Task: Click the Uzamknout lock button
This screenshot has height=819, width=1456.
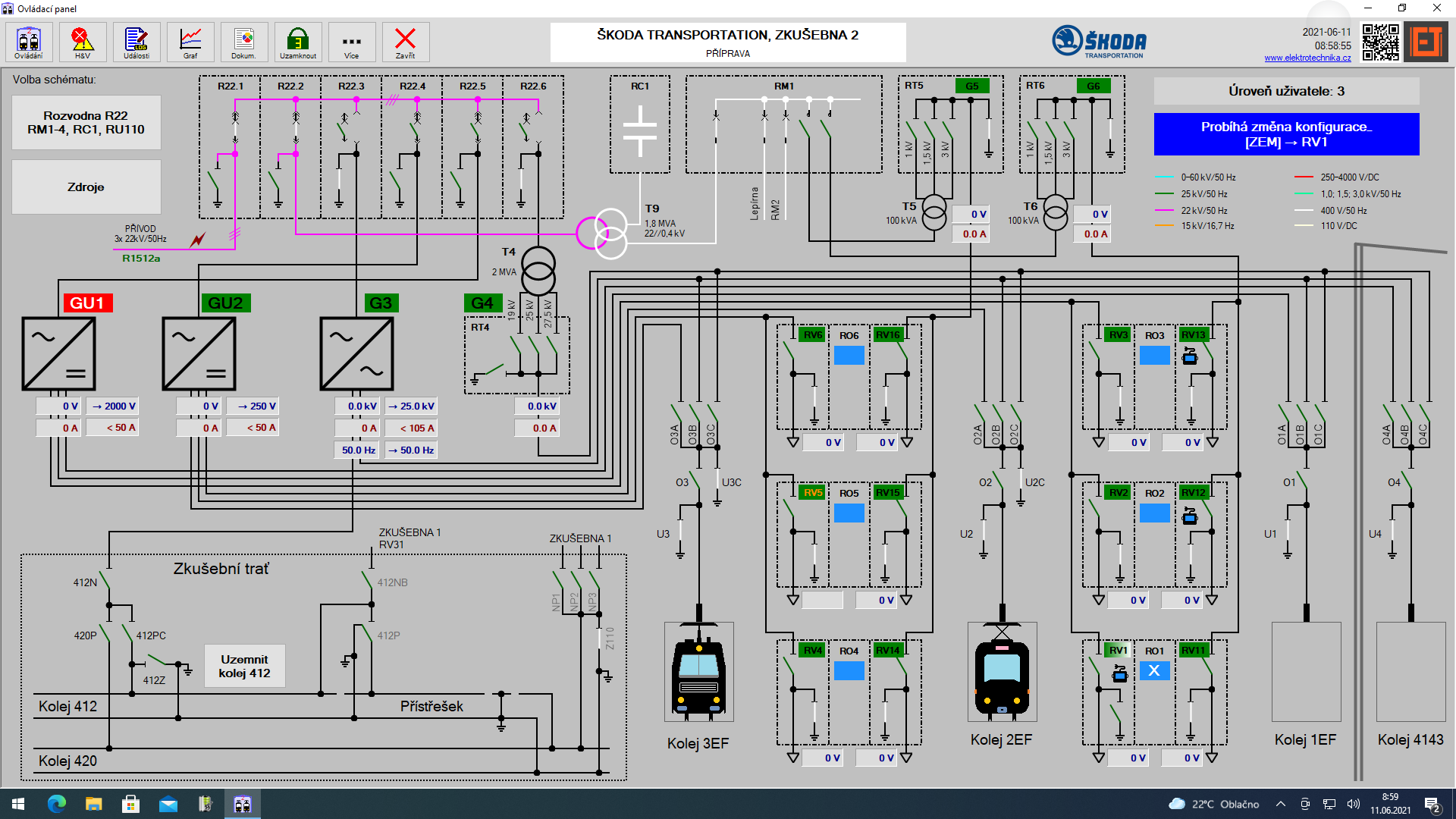Action: (x=298, y=42)
